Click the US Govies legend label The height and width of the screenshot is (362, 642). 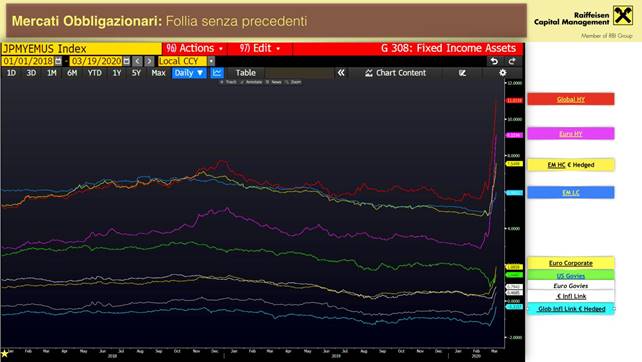click(571, 276)
